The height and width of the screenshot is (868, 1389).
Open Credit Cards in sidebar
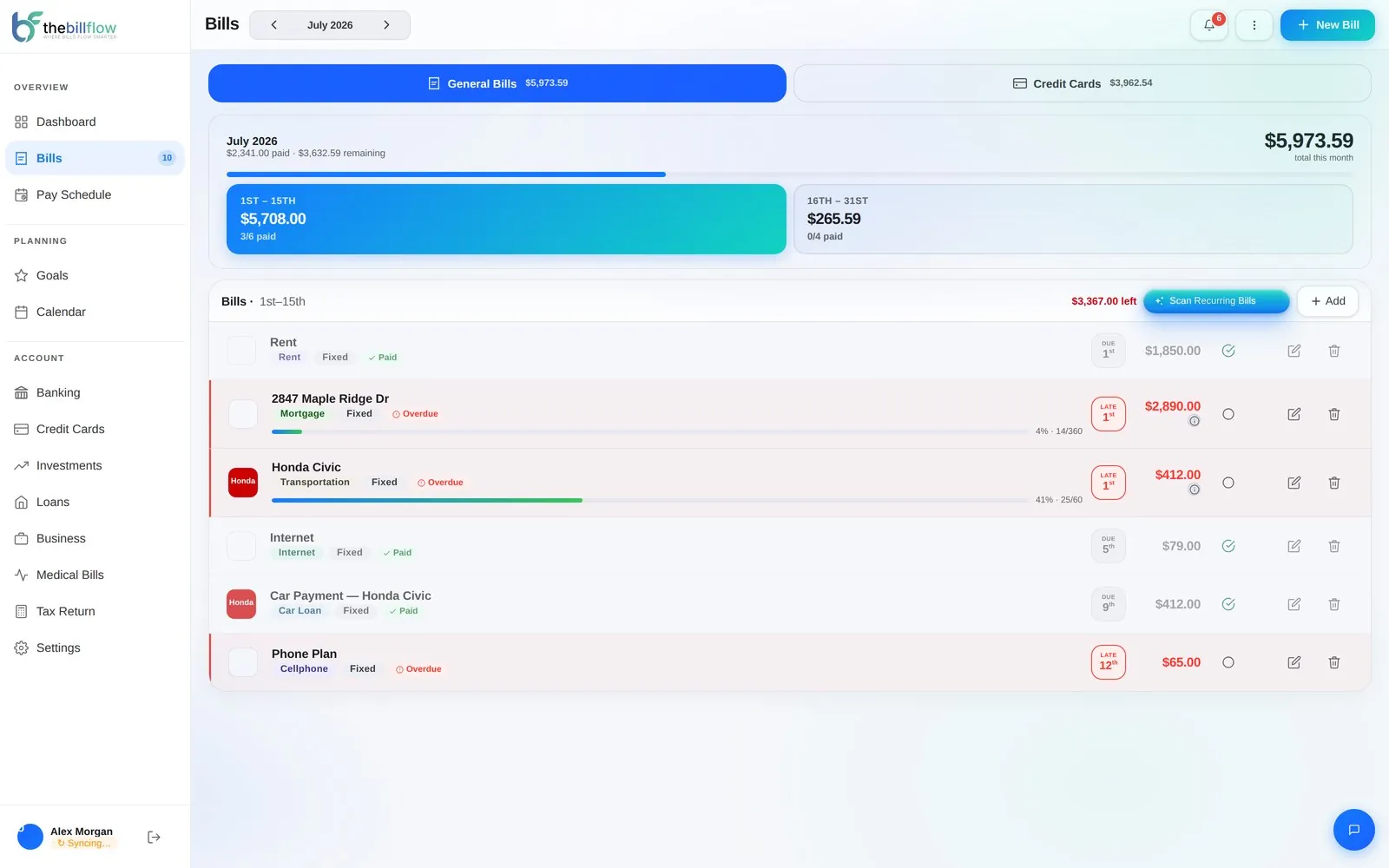(95, 429)
